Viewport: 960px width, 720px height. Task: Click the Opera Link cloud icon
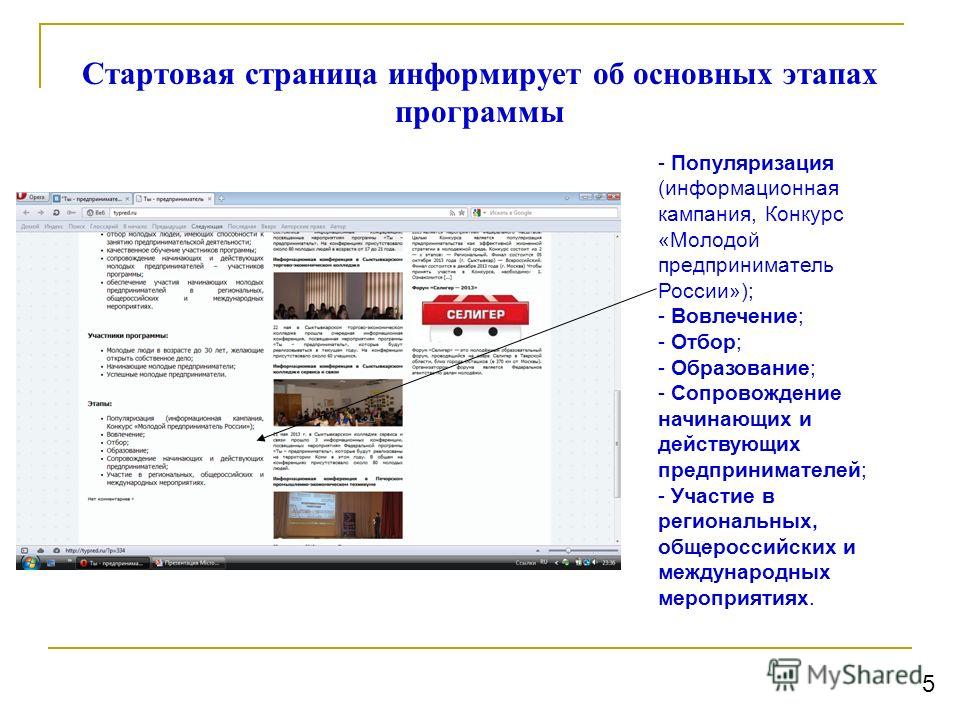coord(40,550)
